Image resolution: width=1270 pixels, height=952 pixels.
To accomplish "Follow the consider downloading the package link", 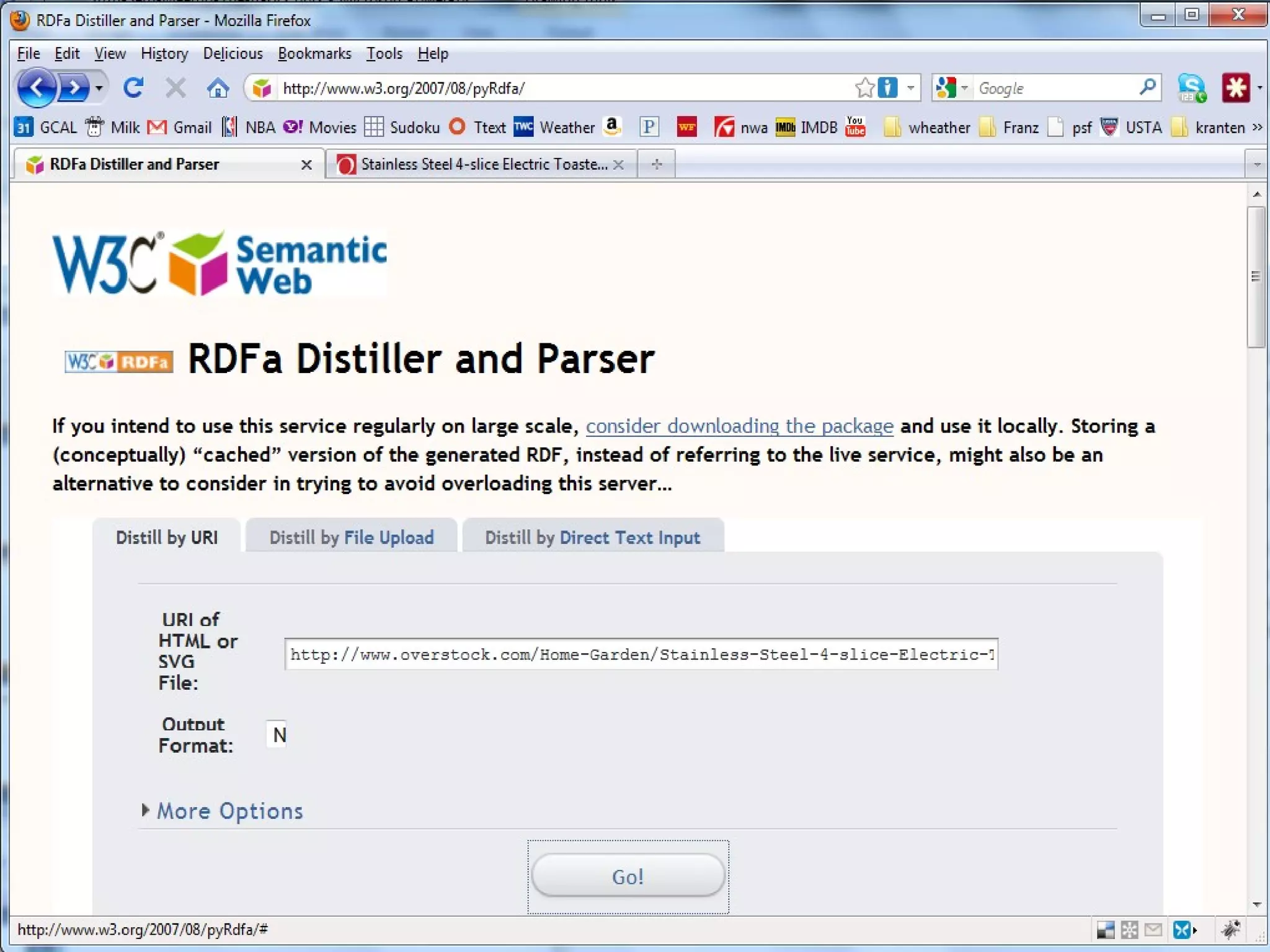I will (739, 426).
